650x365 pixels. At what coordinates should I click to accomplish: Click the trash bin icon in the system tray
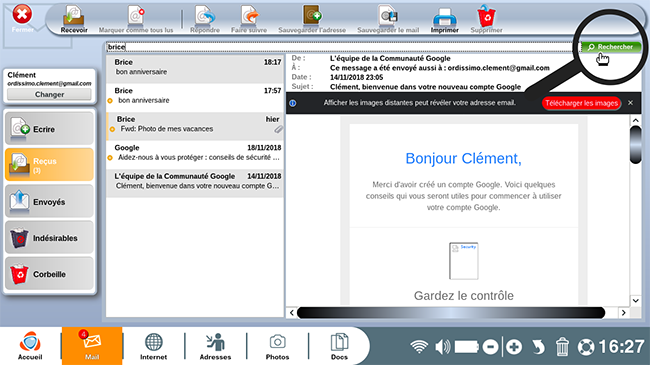coord(562,347)
